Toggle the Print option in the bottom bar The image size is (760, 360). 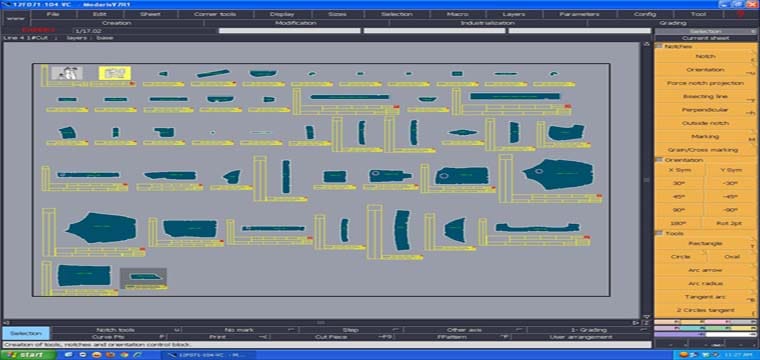(x=218, y=337)
